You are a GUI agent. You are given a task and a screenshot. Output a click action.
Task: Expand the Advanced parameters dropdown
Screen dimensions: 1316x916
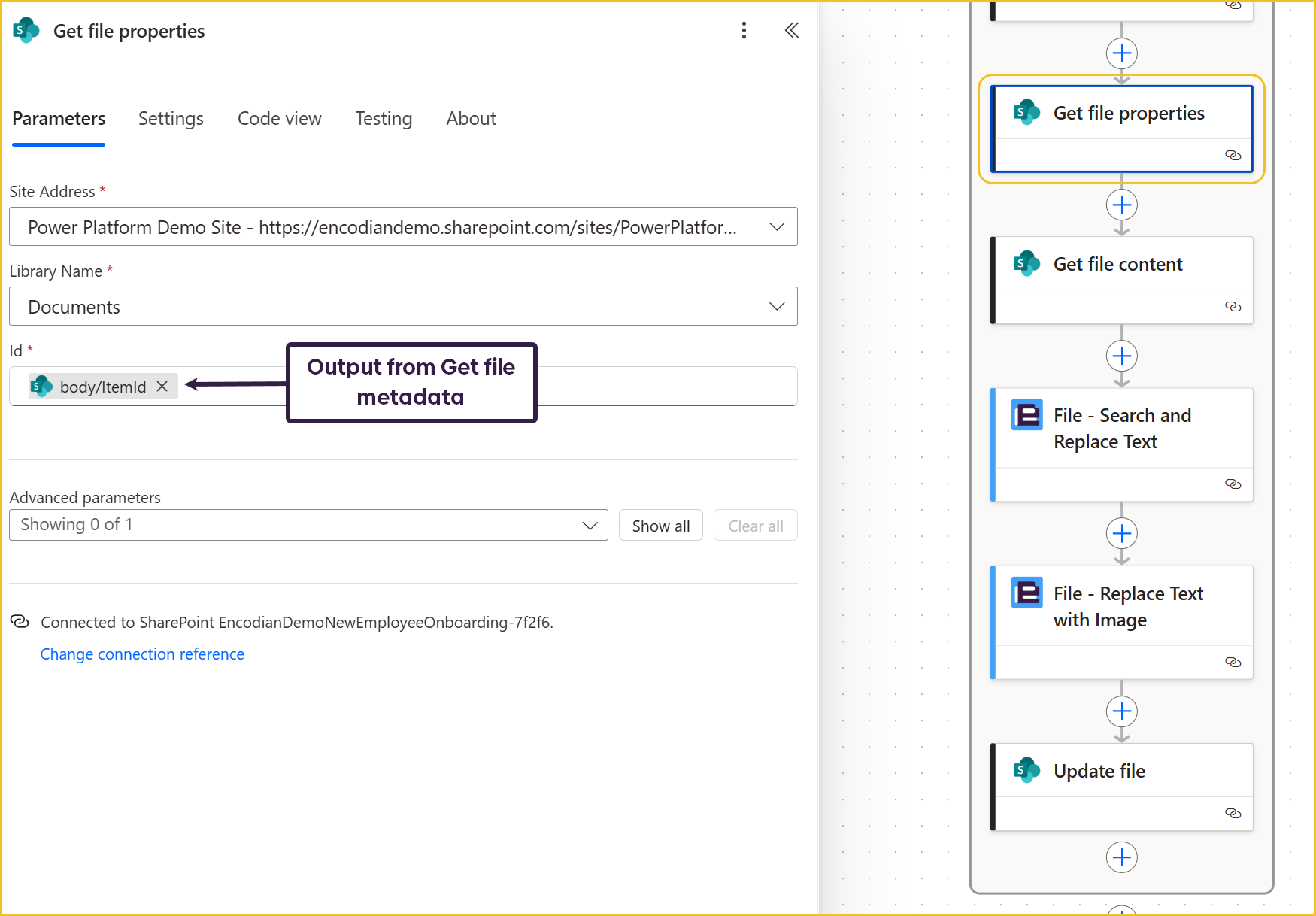[x=590, y=526]
